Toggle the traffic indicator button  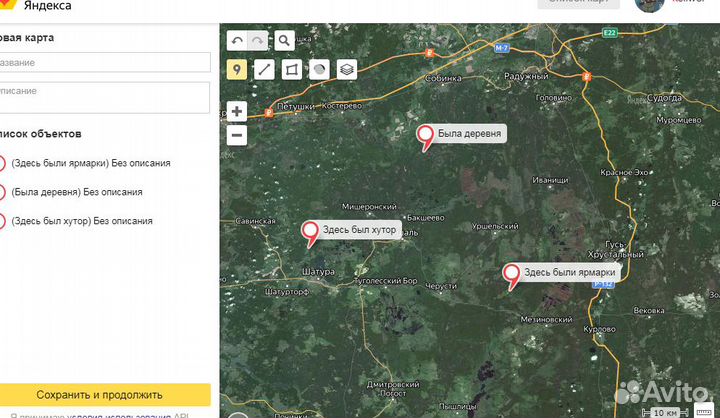[319, 69]
